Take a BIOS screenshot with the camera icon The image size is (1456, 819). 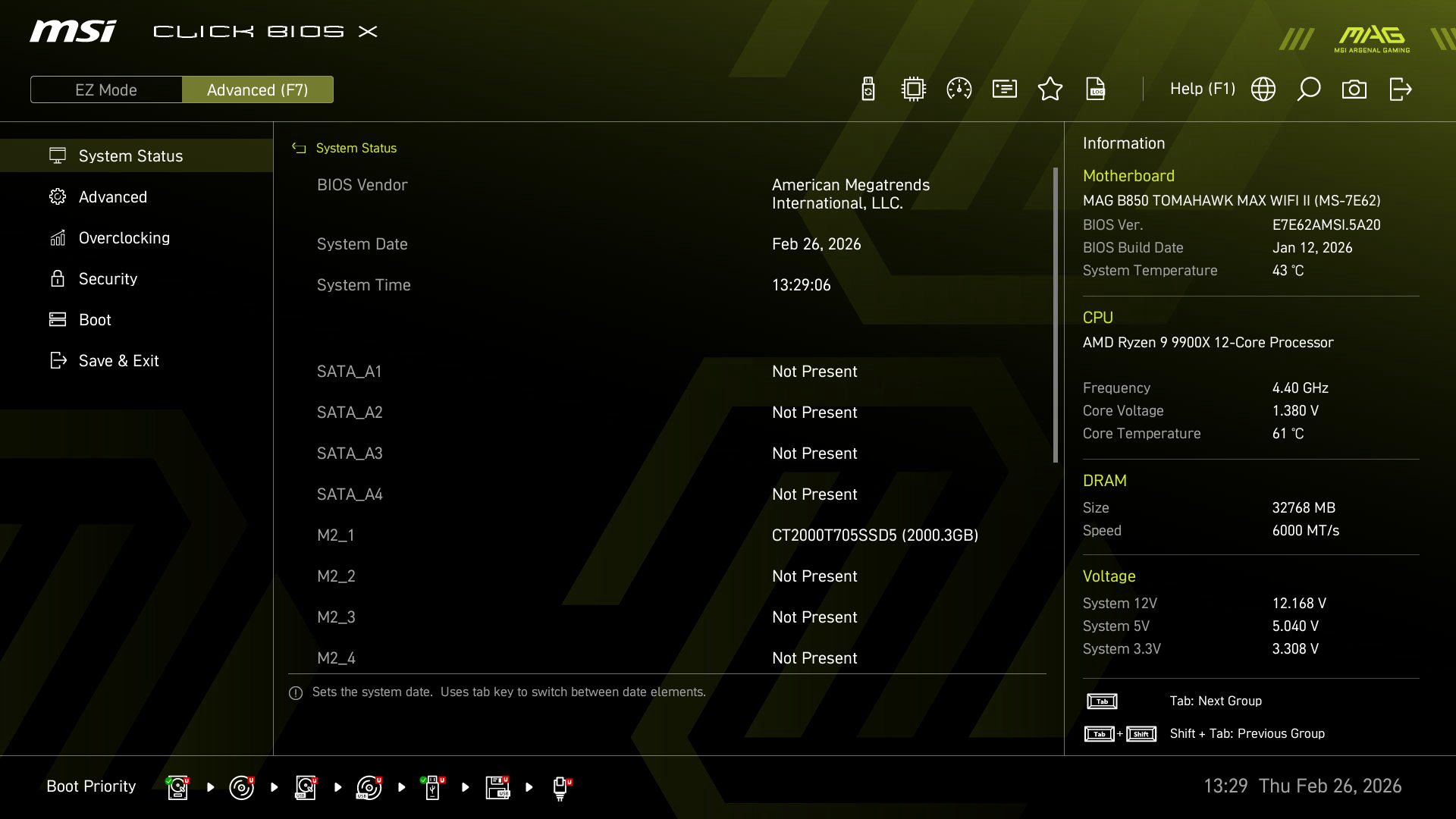pyautogui.click(x=1355, y=89)
